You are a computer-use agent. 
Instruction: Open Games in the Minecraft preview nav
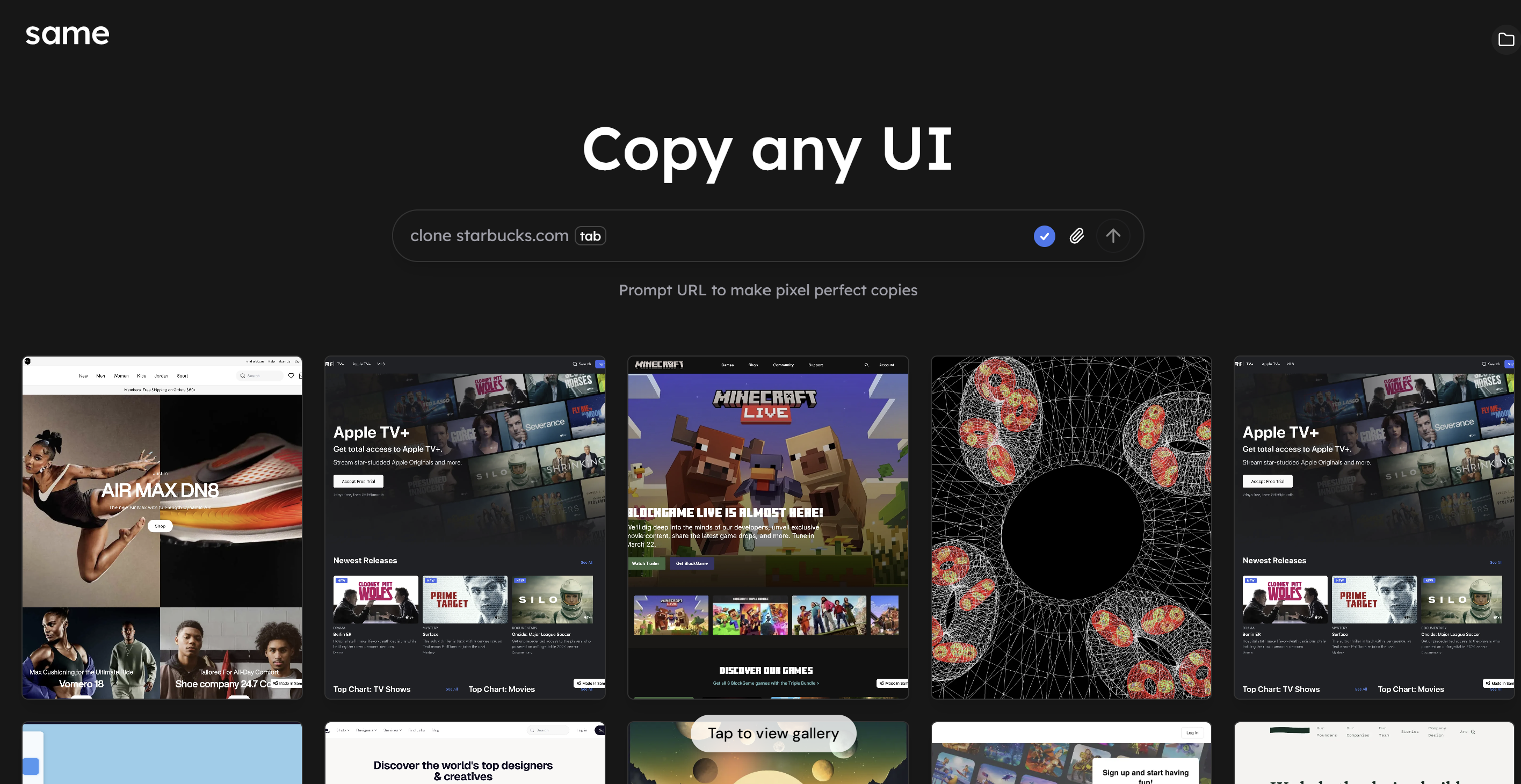coord(727,365)
